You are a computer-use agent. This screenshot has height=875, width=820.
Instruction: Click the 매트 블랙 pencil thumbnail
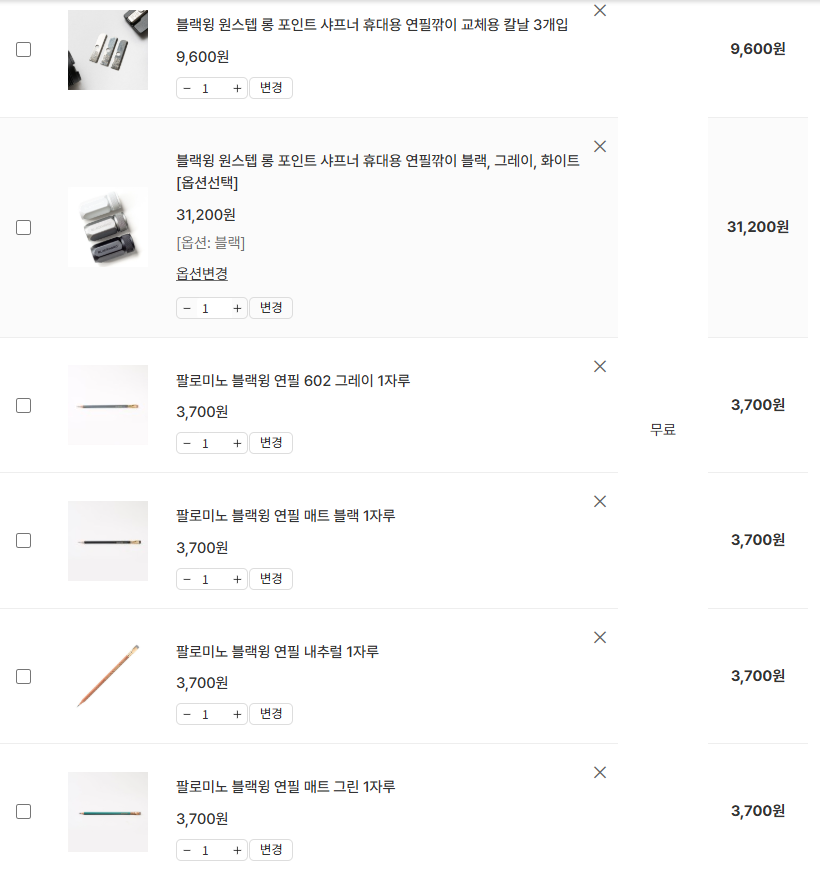pyautogui.click(x=108, y=541)
